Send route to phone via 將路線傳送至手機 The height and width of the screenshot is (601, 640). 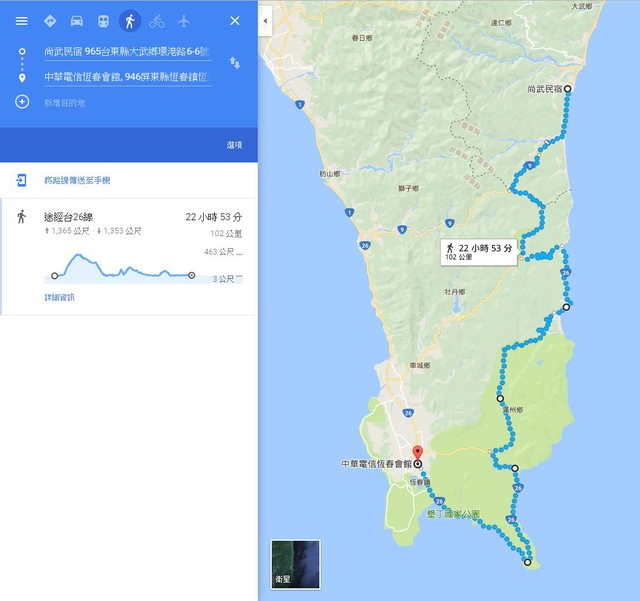[77, 180]
